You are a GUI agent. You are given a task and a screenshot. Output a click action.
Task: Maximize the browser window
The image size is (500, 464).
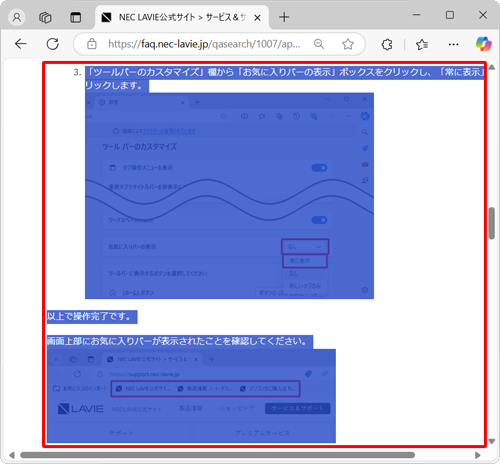pos(450,15)
